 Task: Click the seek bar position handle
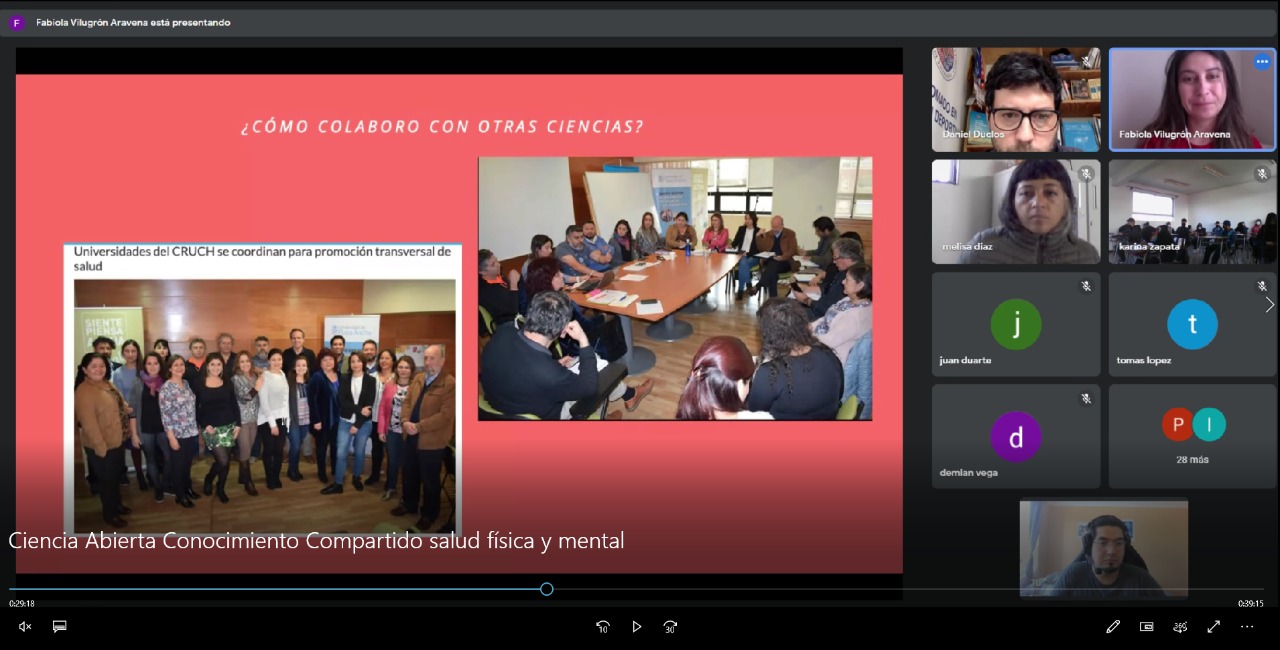pyautogui.click(x=547, y=589)
